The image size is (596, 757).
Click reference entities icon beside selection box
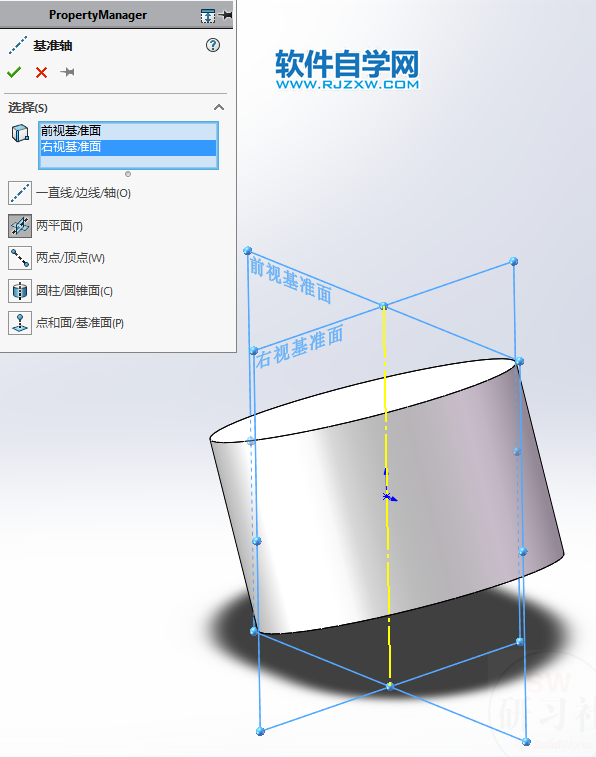coord(20,133)
